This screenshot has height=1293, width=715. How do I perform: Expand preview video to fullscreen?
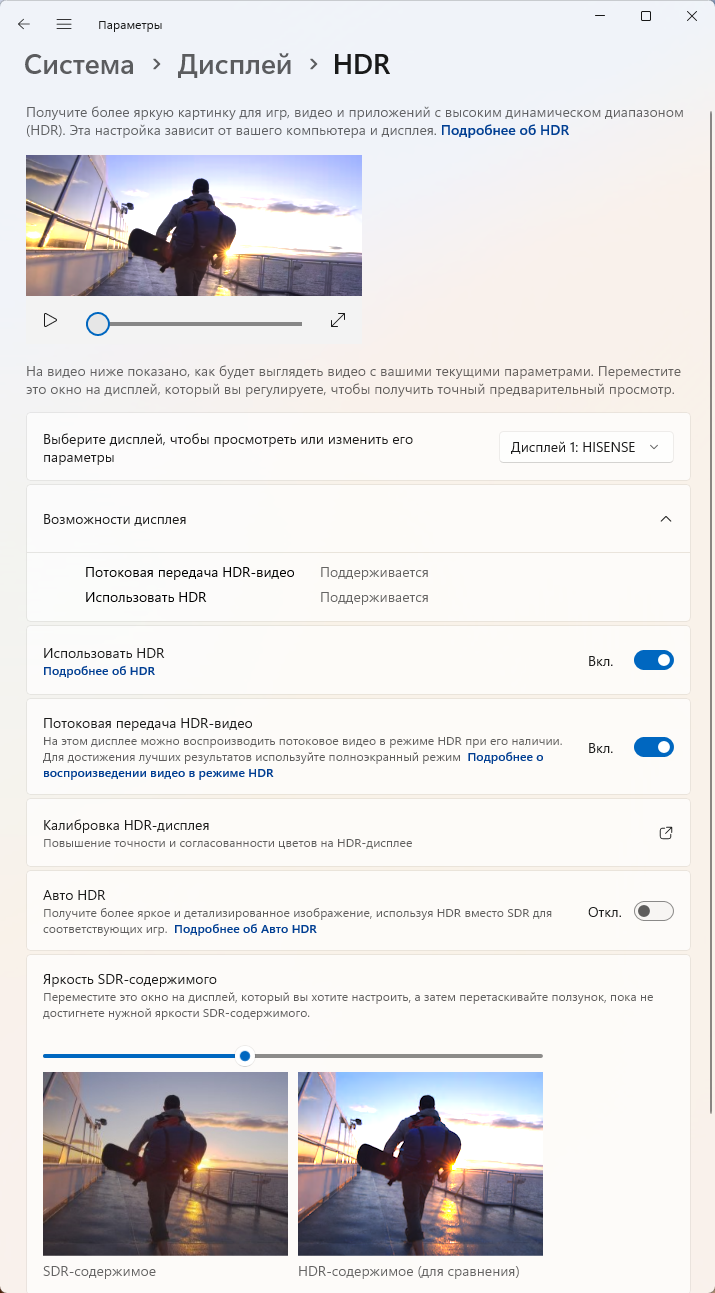[338, 320]
